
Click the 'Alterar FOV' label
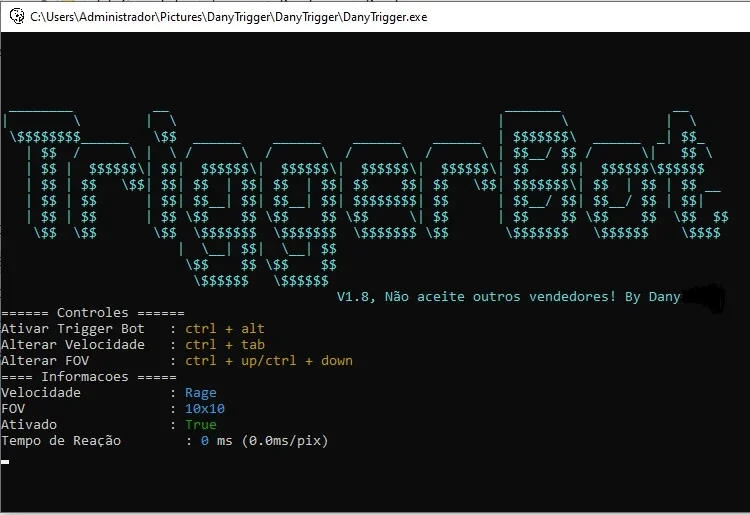coord(45,361)
